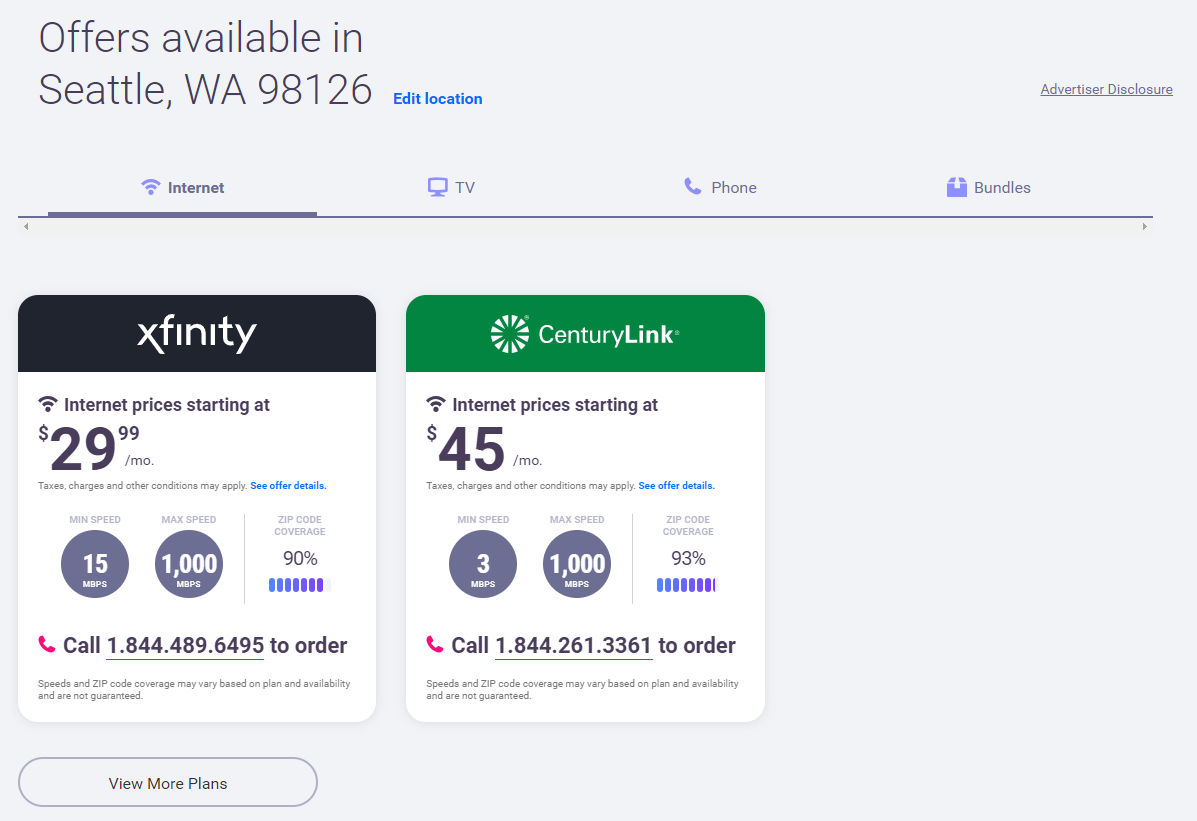Click the pink phone icon in Xfinity card
Image resolution: width=1197 pixels, height=821 pixels.
(47, 644)
